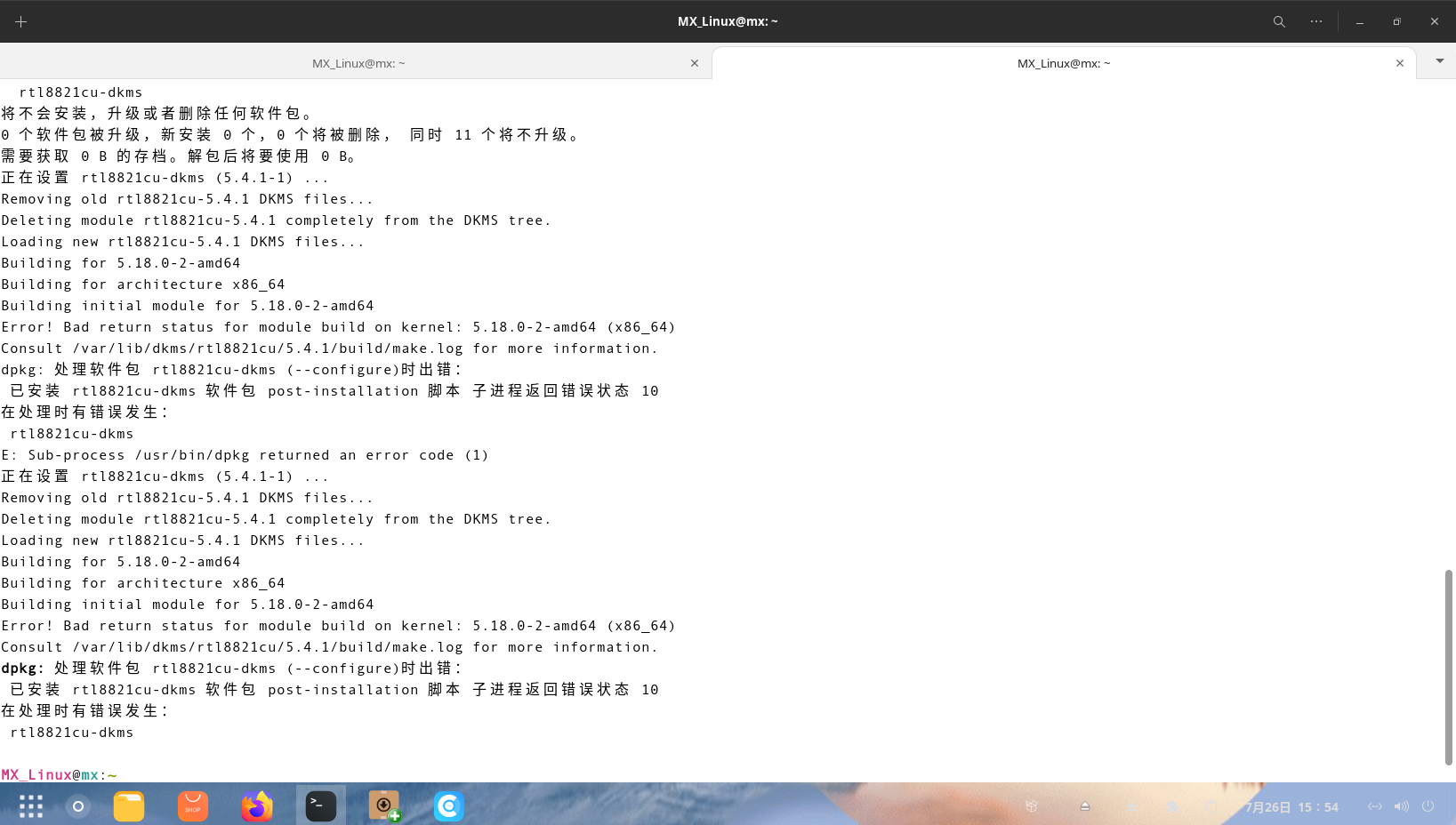Restore down the terminal window
The width and height of the screenshot is (1456, 825).
[1397, 21]
